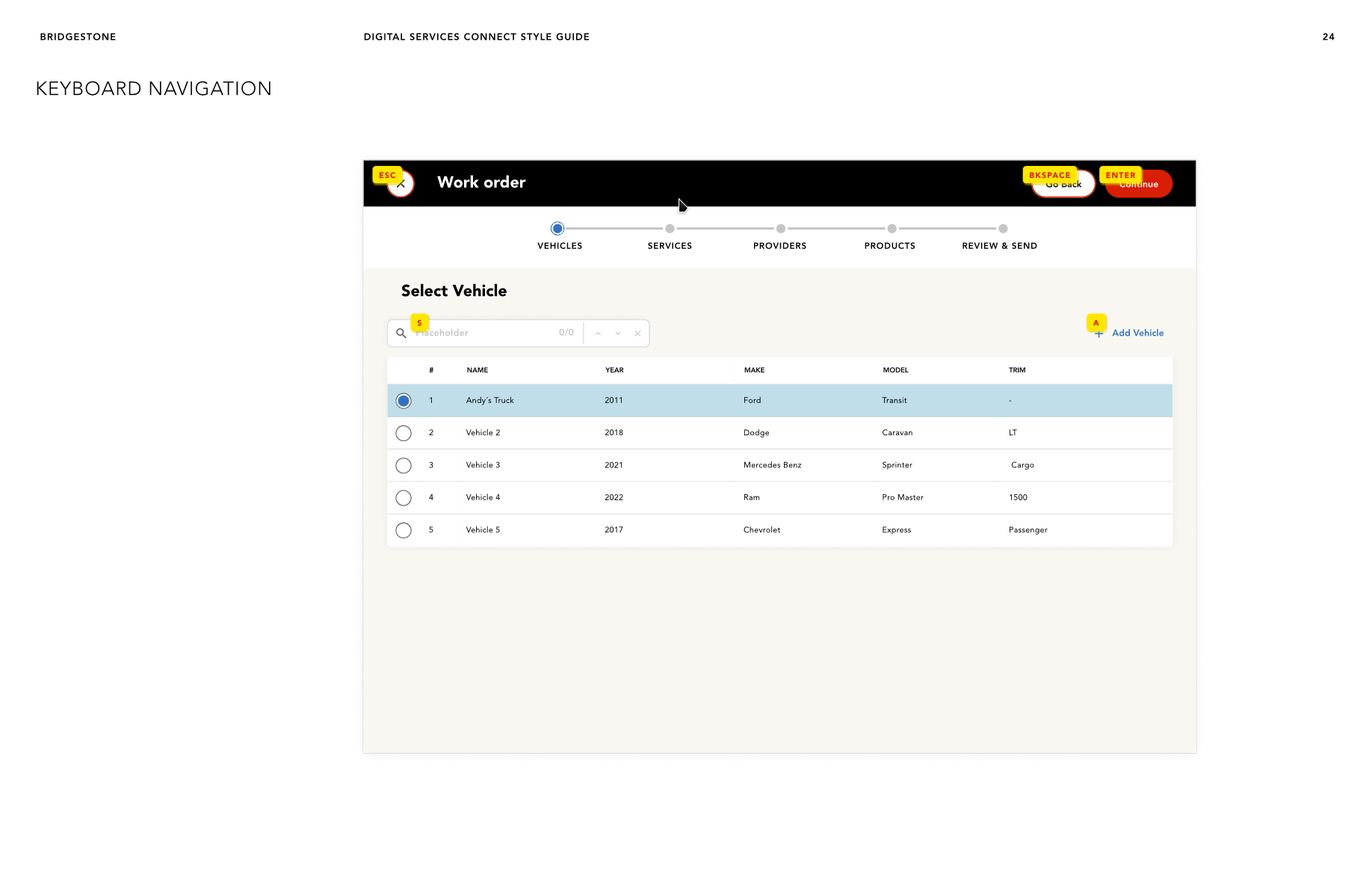This screenshot has width=1372, height=886.
Task: Close the Work order with X icon
Action: pos(401,184)
